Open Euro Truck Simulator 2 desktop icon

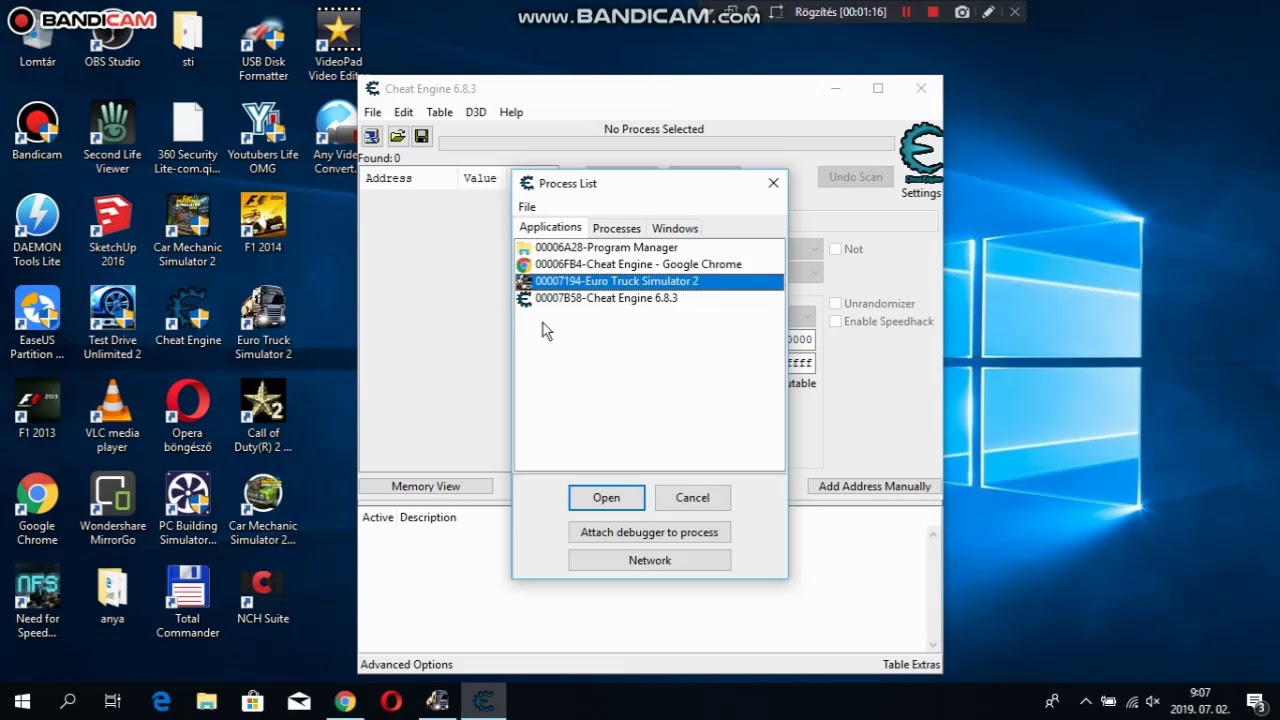[263, 324]
